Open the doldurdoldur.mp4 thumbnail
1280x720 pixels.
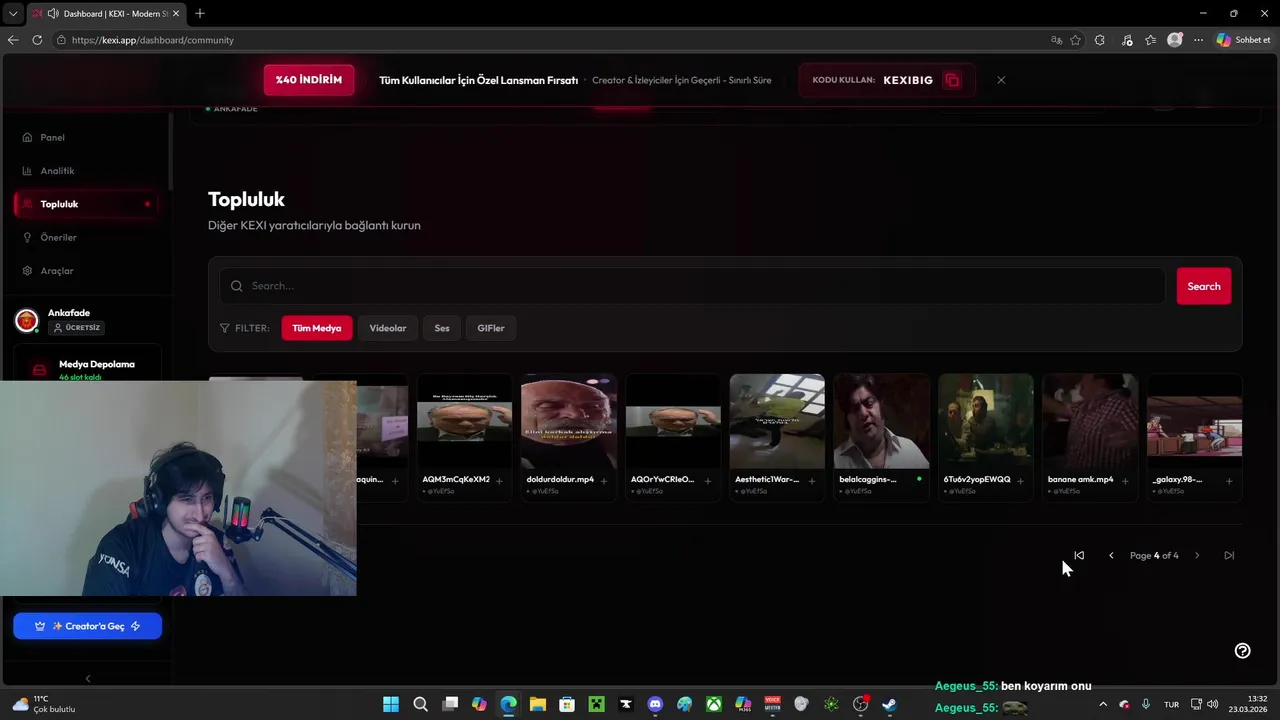click(568, 421)
